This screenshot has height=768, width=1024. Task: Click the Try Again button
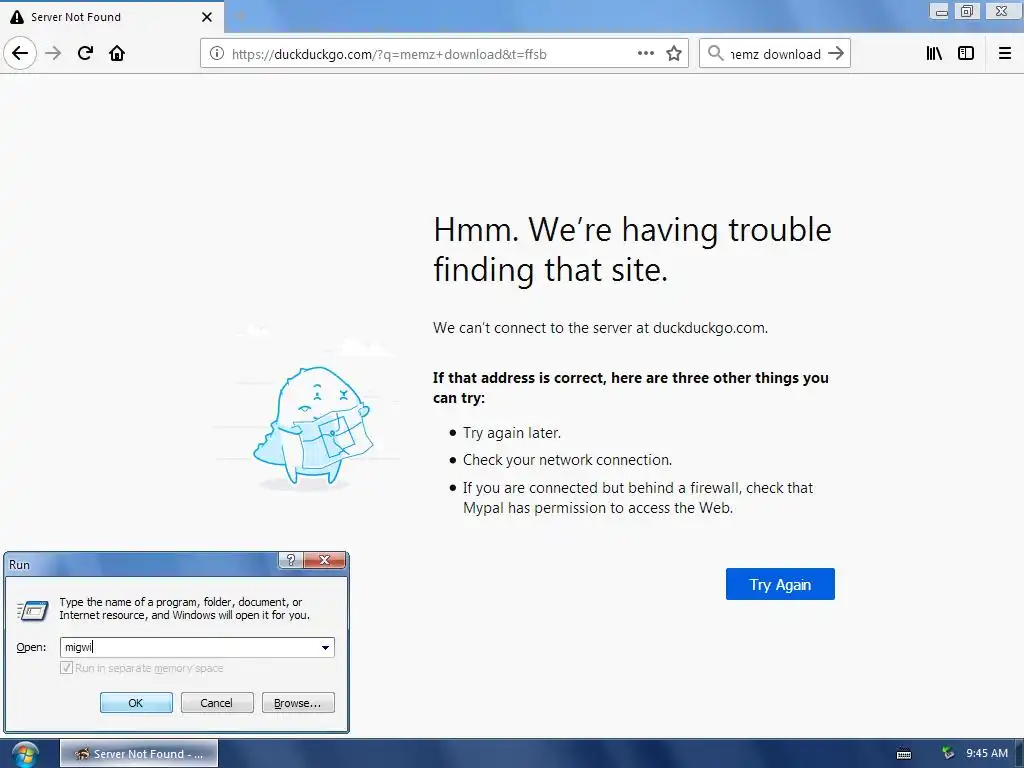tap(780, 584)
